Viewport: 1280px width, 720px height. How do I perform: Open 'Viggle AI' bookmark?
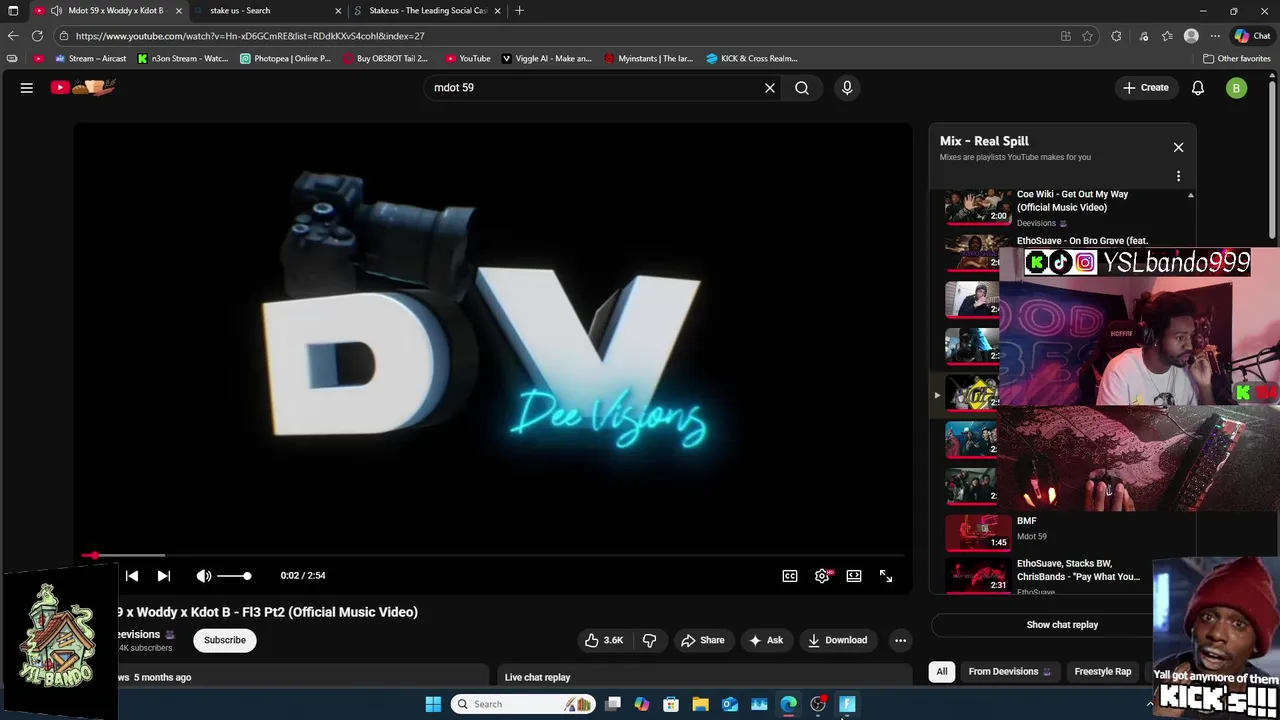tap(546, 59)
